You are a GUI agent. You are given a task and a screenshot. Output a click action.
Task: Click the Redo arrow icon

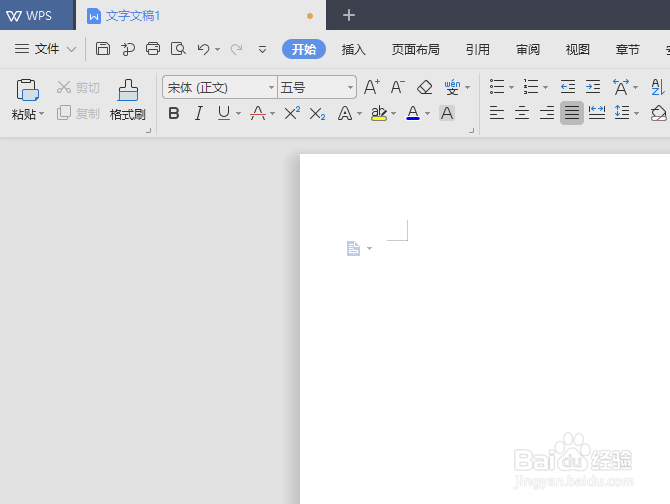pos(236,49)
